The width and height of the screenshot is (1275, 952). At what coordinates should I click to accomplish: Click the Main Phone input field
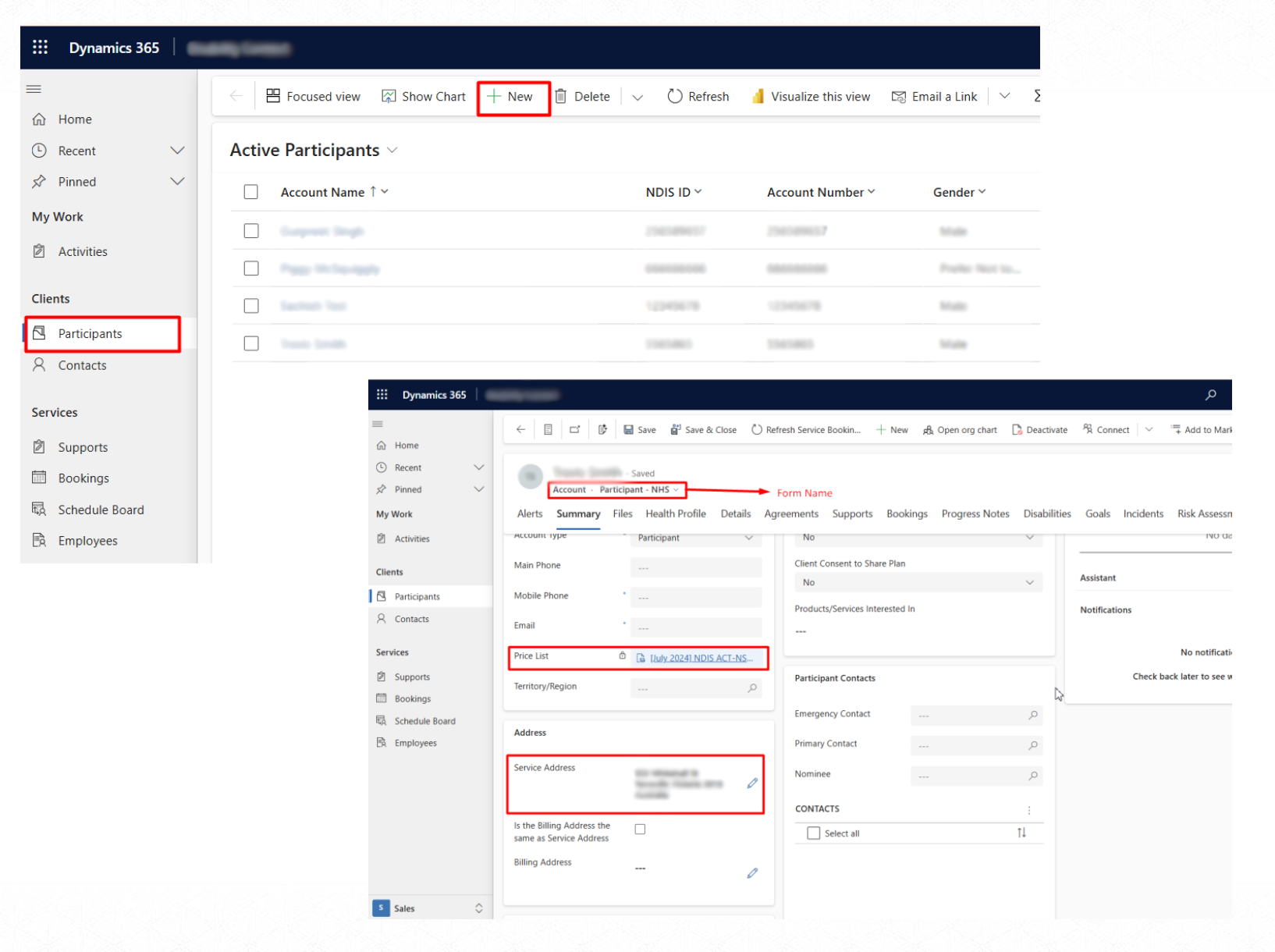695,567
